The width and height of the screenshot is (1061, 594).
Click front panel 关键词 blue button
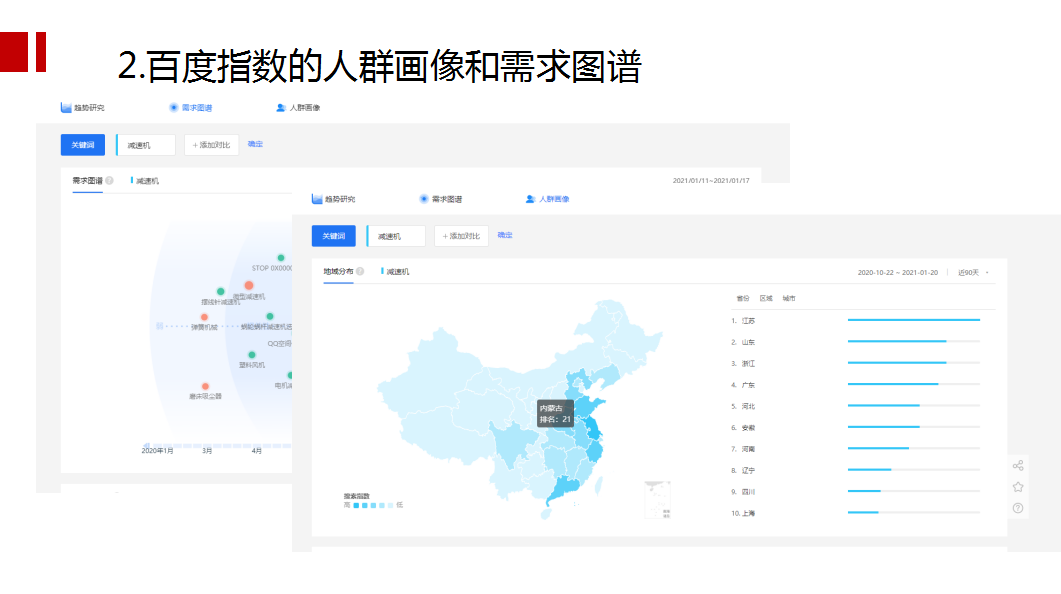tap(334, 236)
